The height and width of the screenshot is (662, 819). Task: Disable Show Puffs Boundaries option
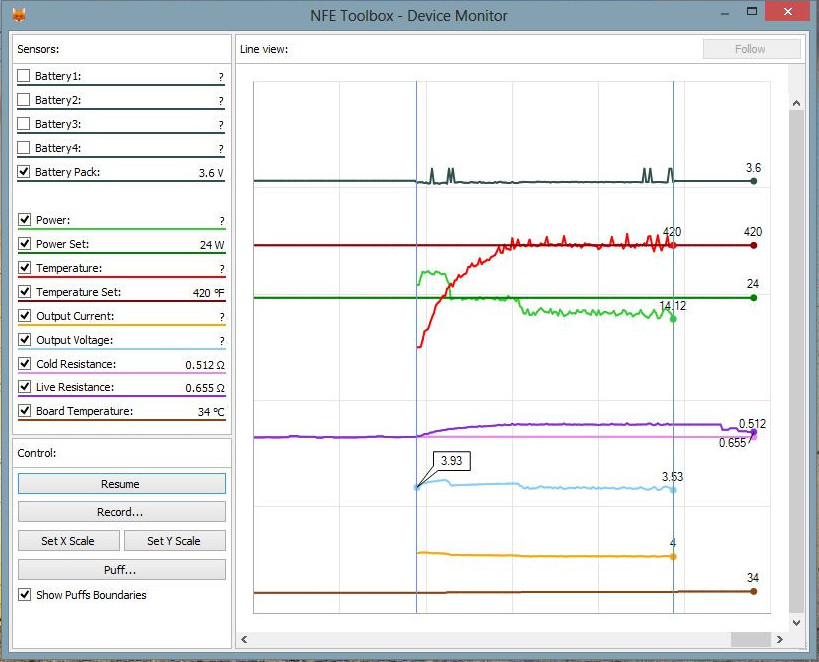point(25,595)
